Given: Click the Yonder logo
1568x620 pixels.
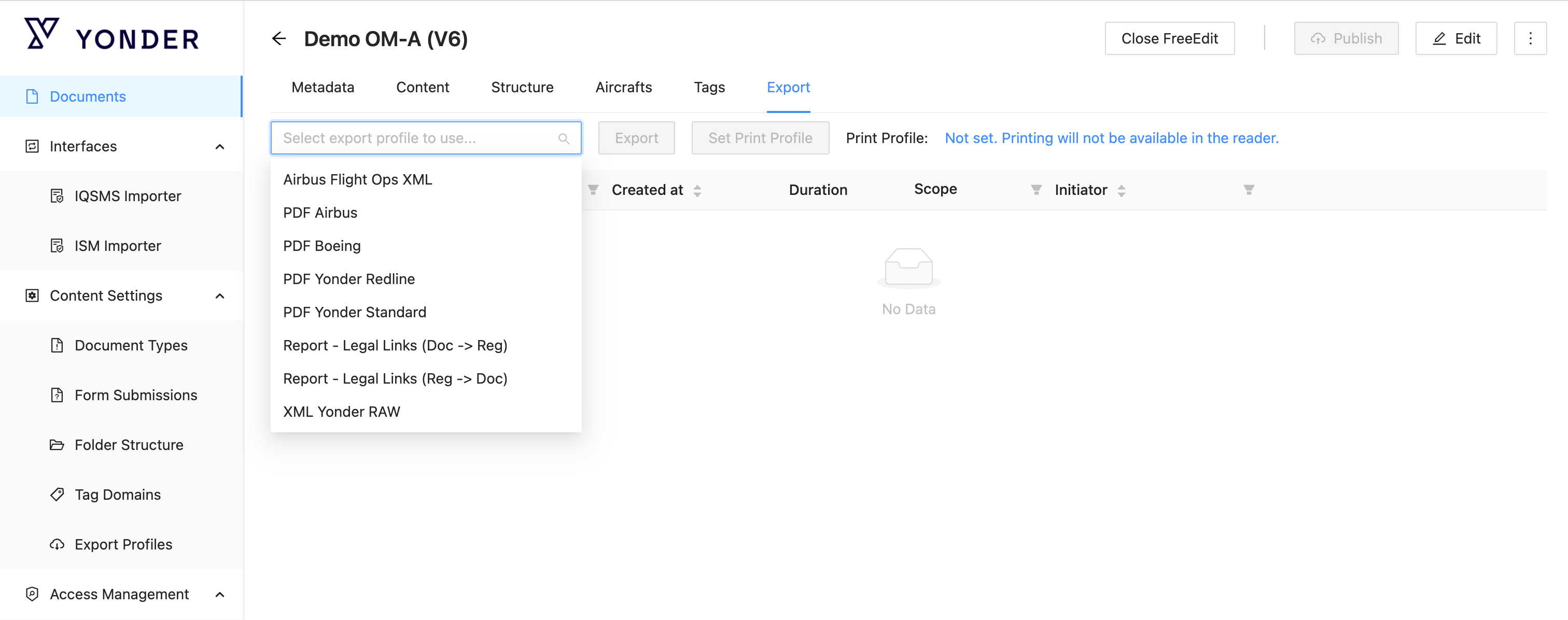Looking at the screenshot, I should click(112, 35).
